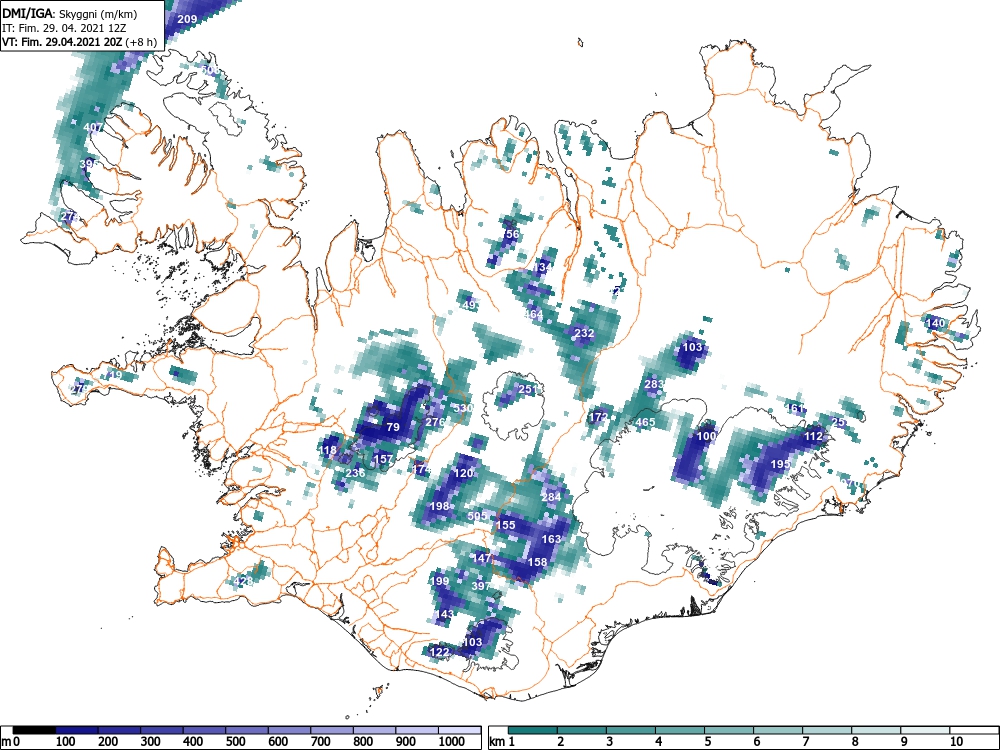Click the '157' visibility value on the map

383,459
